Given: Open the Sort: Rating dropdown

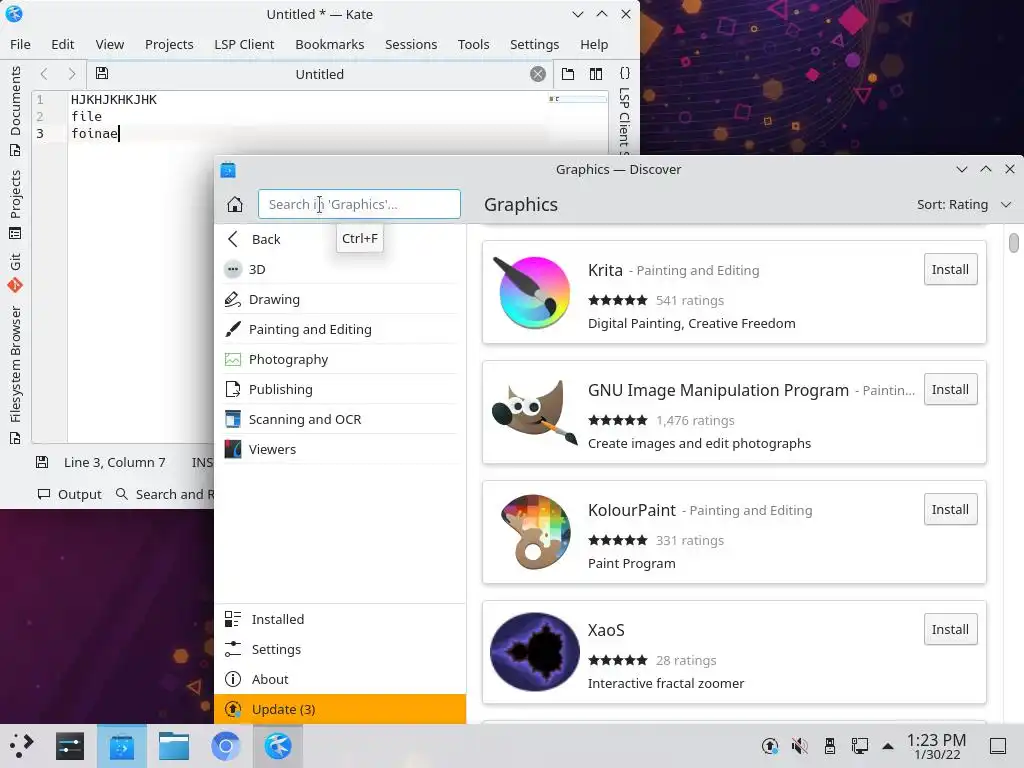Looking at the screenshot, I should tap(963, 204).
